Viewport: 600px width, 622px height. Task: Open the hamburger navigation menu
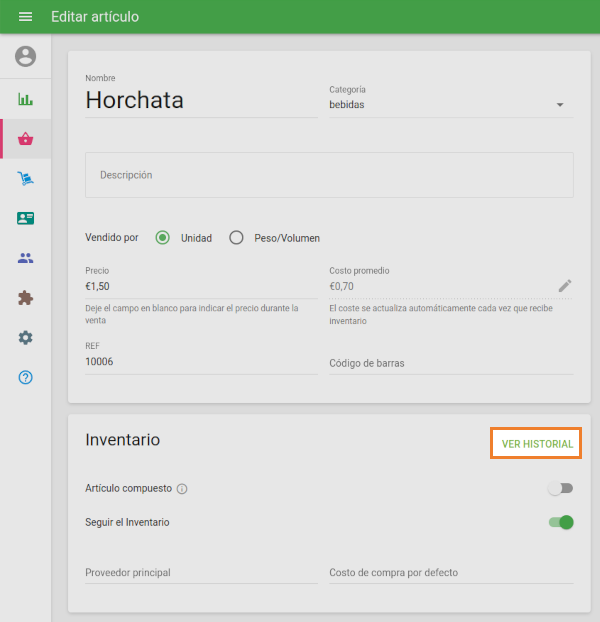click(26, 17)
